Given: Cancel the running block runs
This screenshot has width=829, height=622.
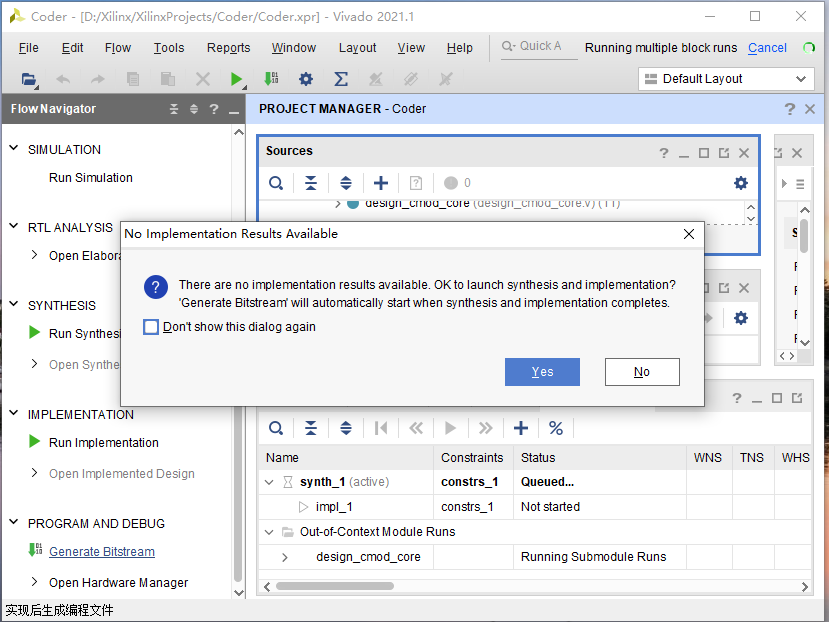Looking at the screenshot, I should pos(767,48).
